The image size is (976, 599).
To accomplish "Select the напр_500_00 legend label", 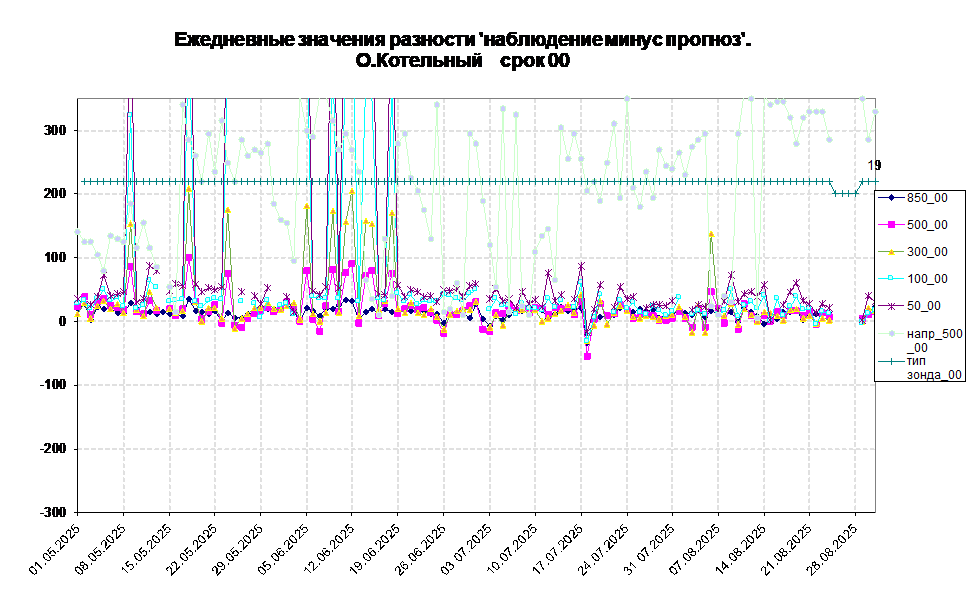I will click(x=934, y=340).
